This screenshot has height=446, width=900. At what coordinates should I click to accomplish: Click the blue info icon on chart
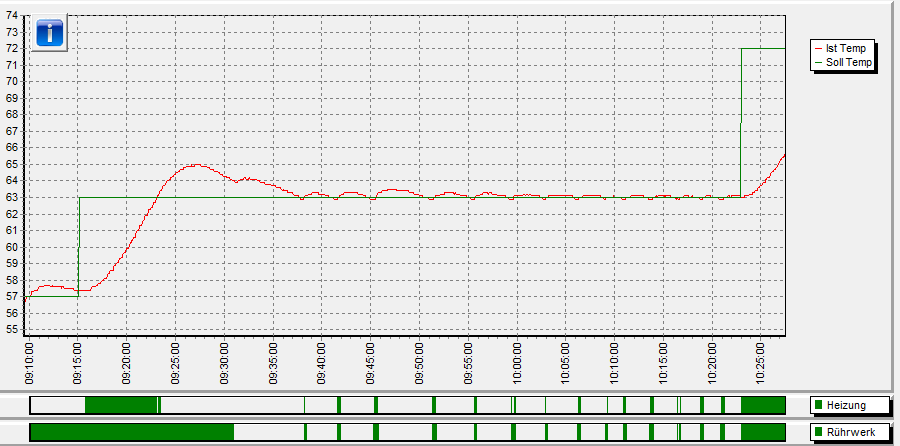[50, 33]
